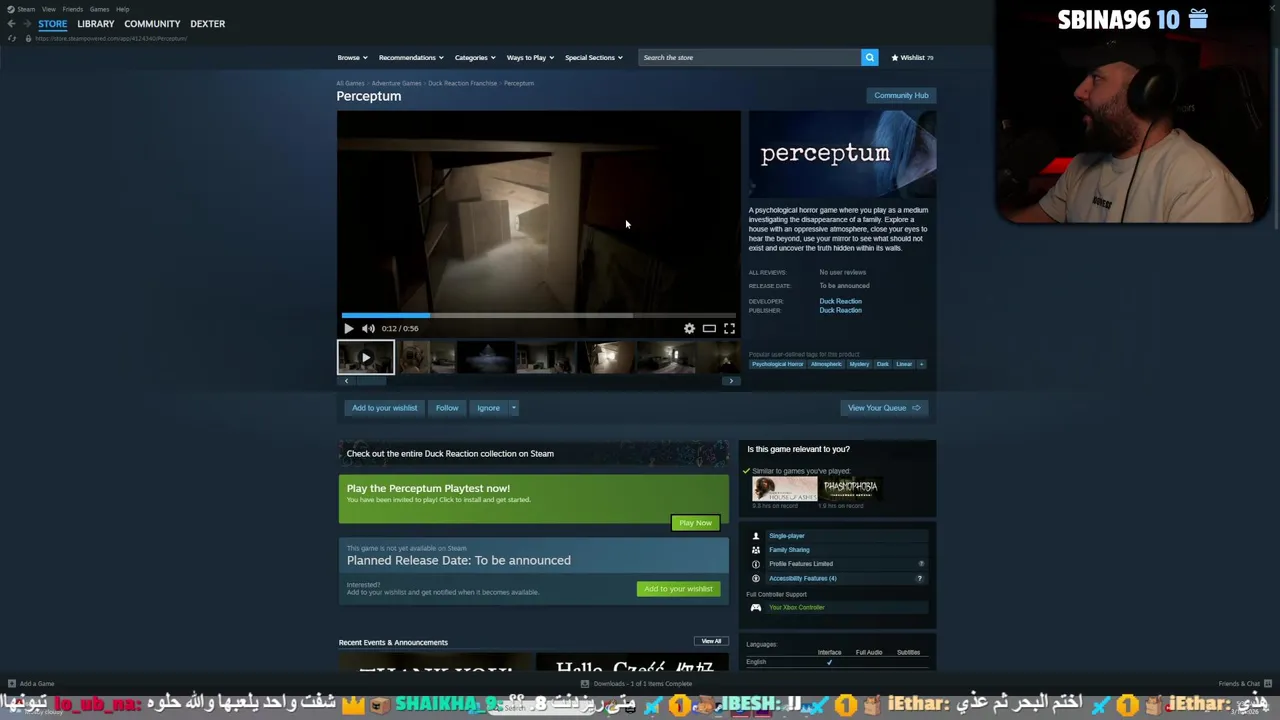
Task: Open video settings gear
Action: point(689,328)
